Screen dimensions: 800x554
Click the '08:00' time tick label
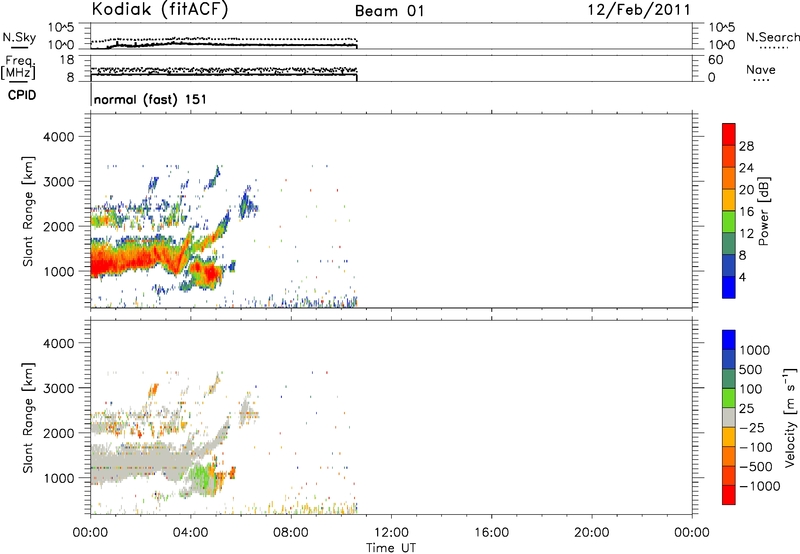[290, 533]
